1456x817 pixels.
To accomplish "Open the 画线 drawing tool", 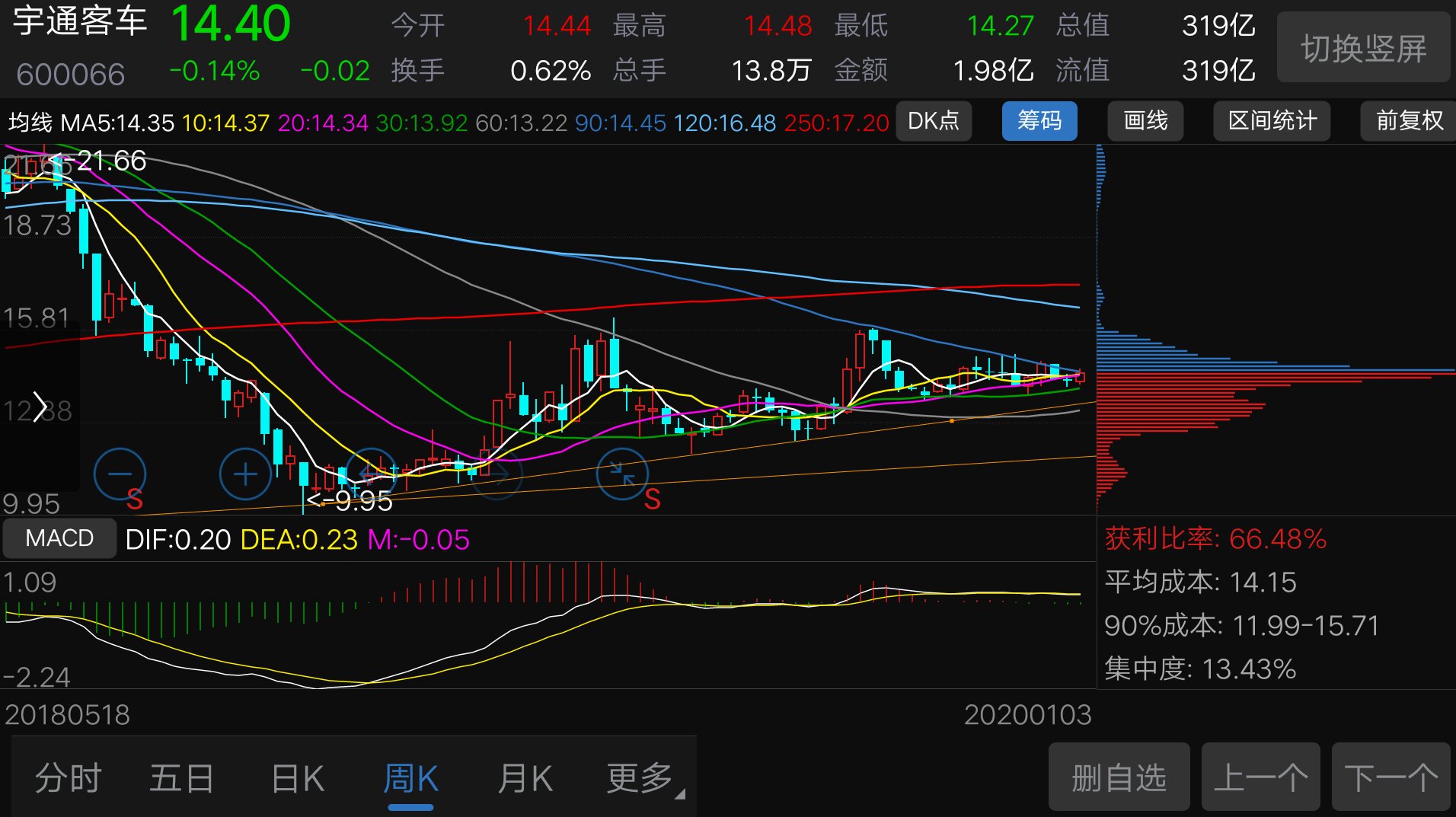I will (1145, 120).
